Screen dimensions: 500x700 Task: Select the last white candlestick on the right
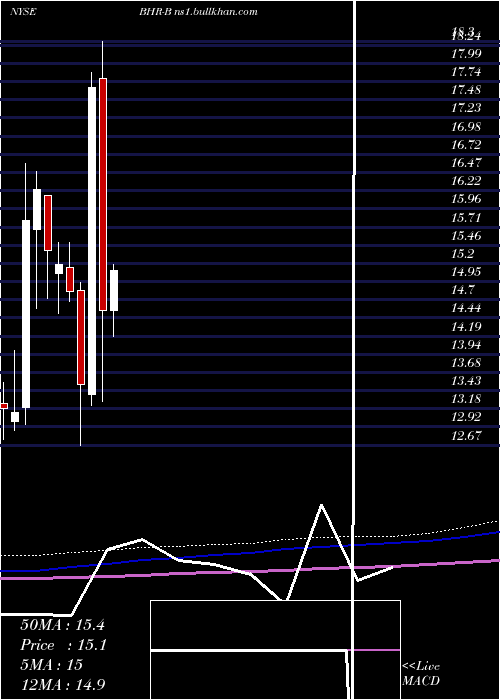(114, 291)
